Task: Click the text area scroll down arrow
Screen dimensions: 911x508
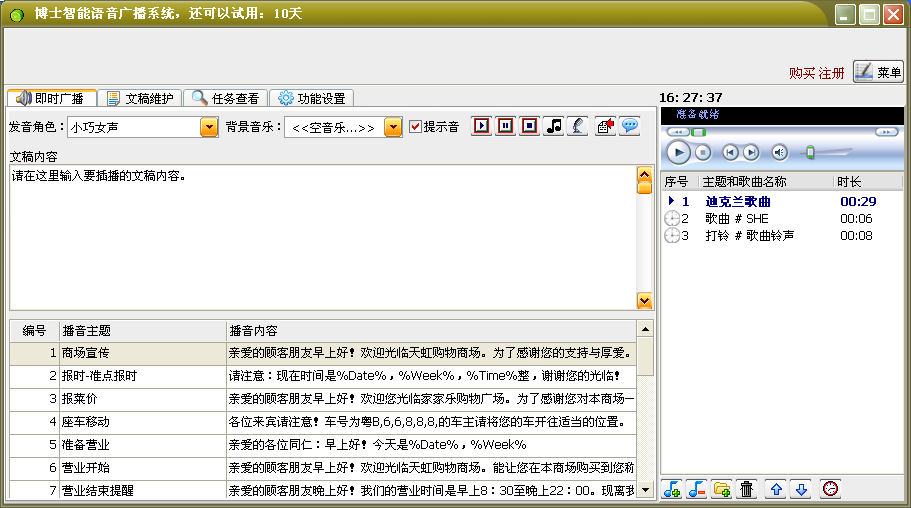Action: [644, 300]
